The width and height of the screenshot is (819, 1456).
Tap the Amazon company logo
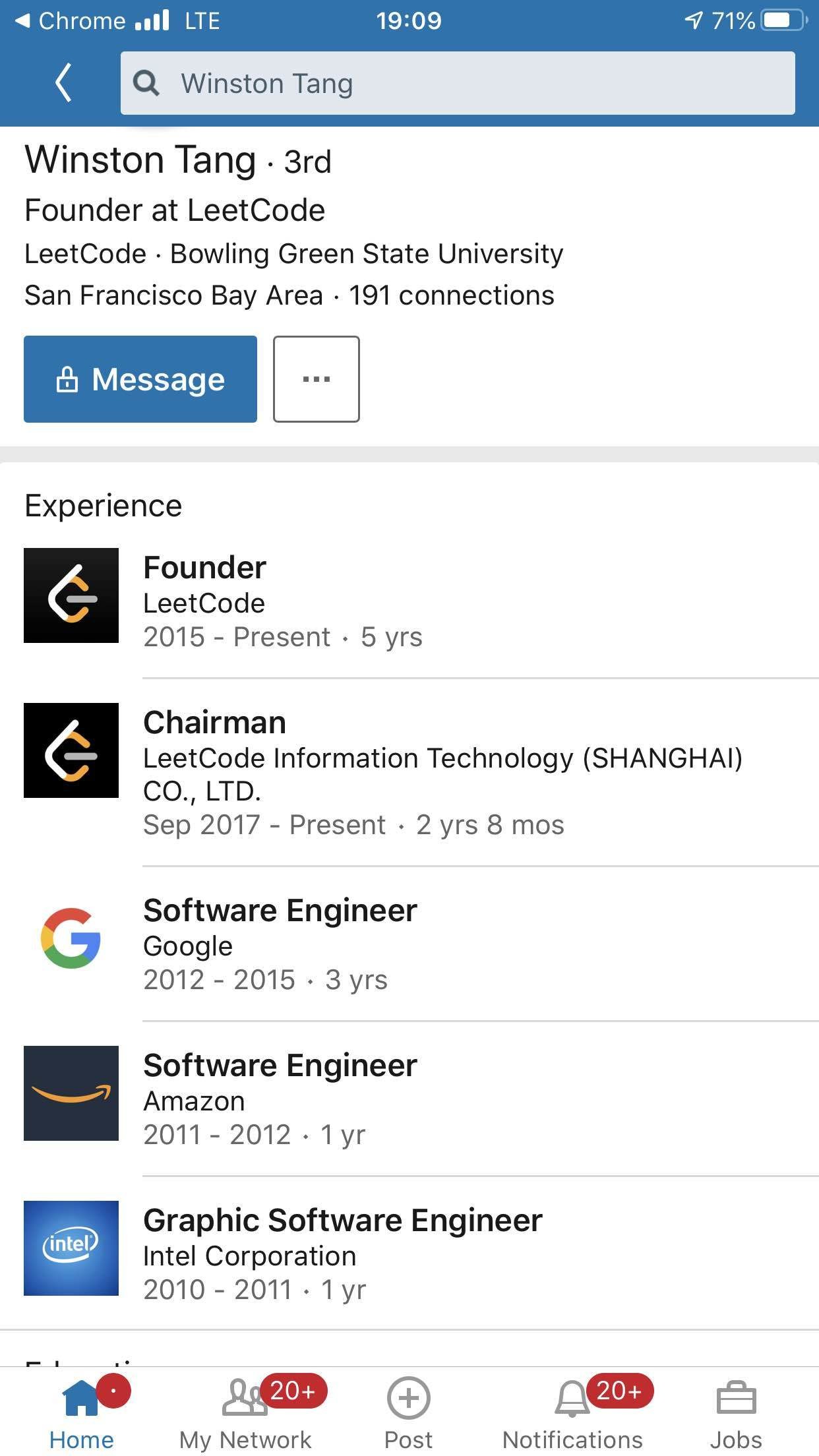pos(71,1093)
